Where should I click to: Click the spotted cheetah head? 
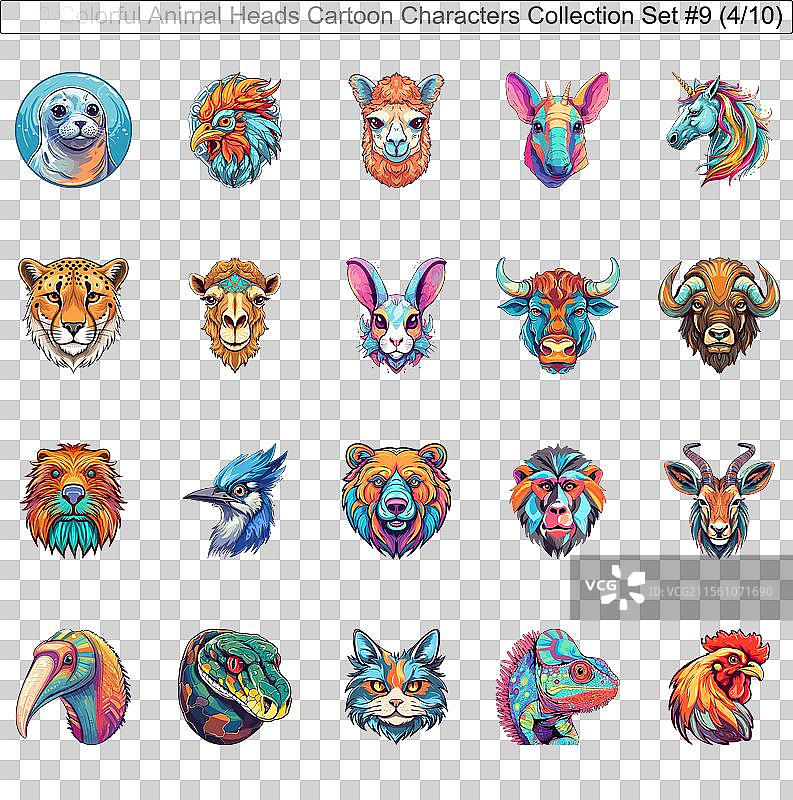tap(73, 311)
